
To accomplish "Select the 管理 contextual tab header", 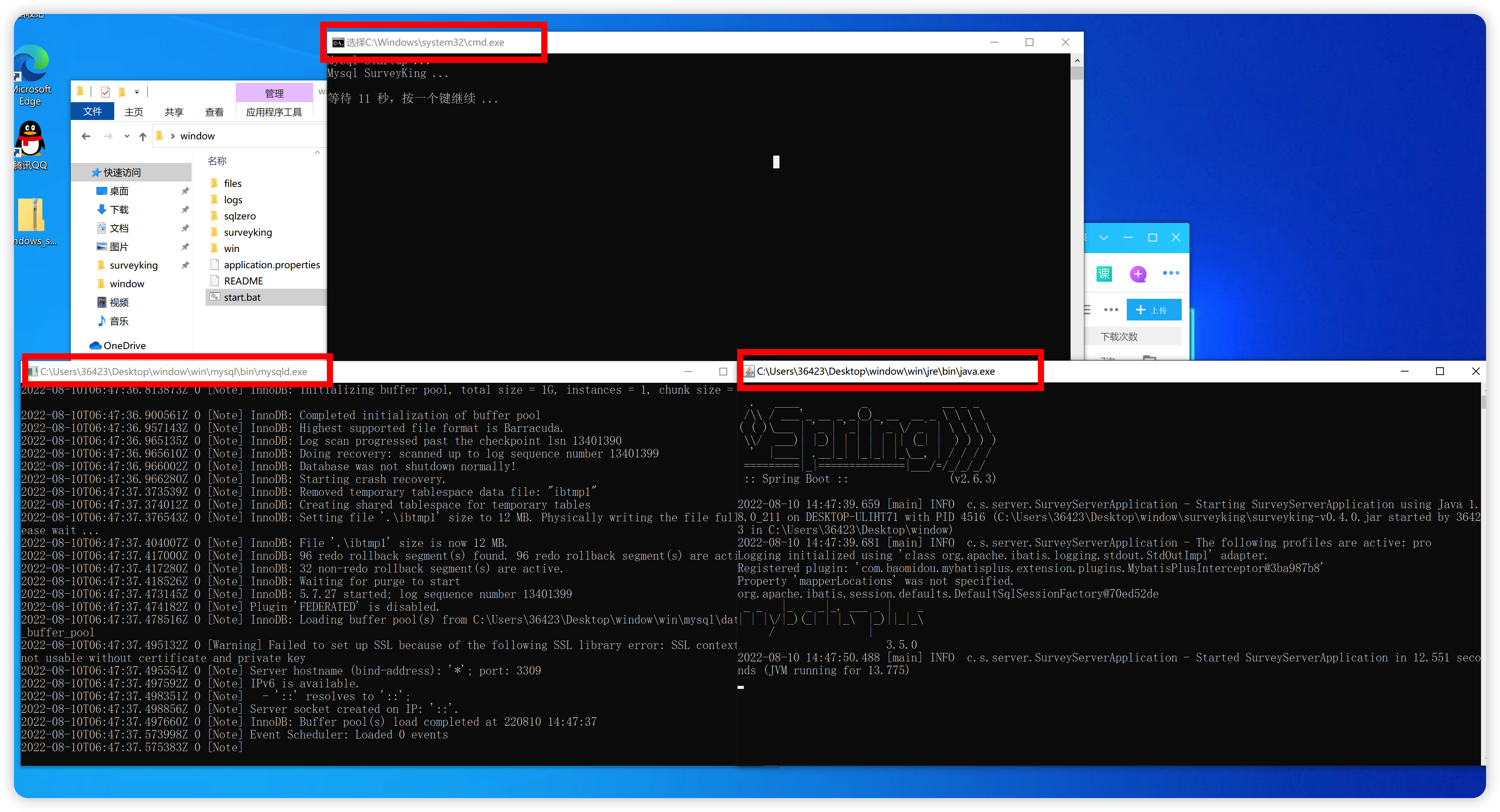I will point(274,93).
